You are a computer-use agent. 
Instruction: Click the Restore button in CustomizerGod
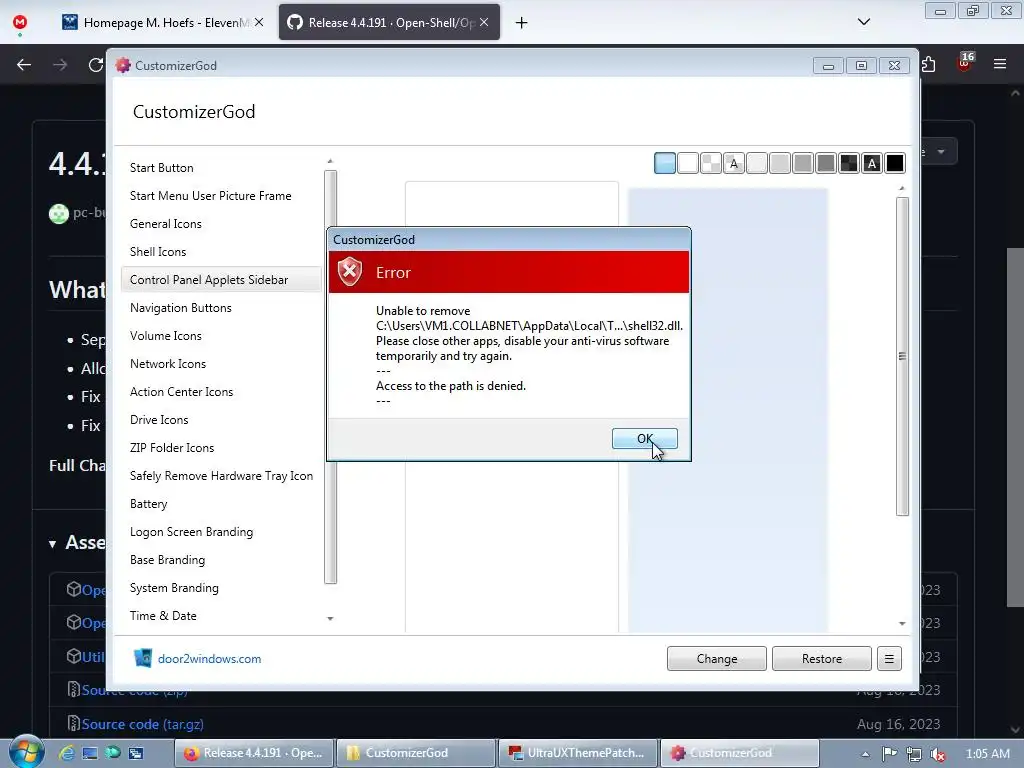pos(822,658)
